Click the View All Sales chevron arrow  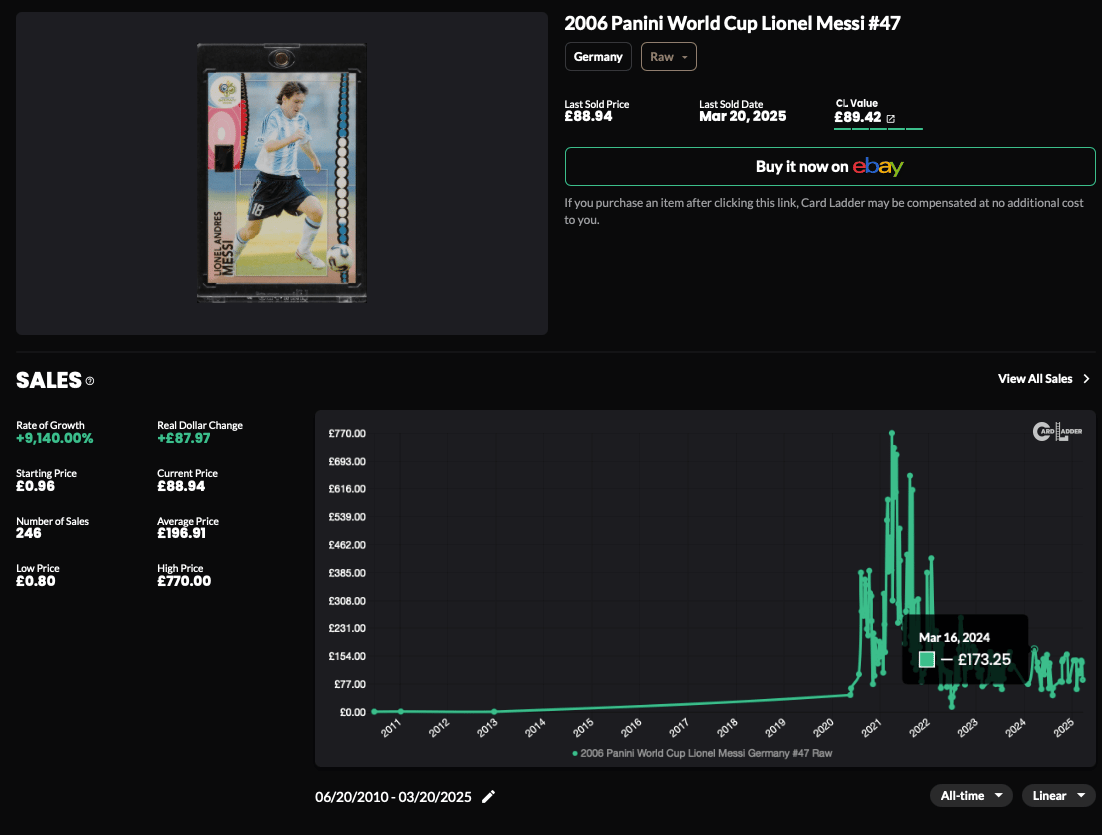1087,379
